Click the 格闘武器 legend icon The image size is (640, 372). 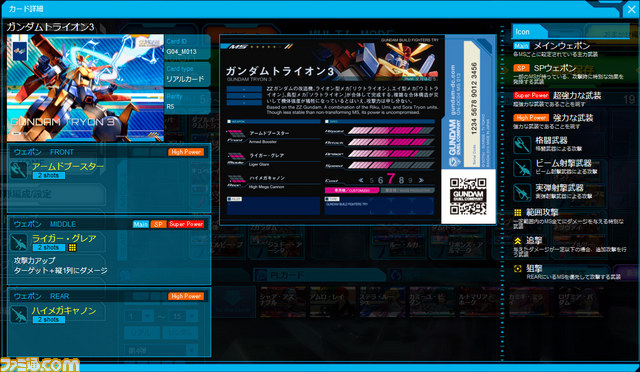point(522,145)
